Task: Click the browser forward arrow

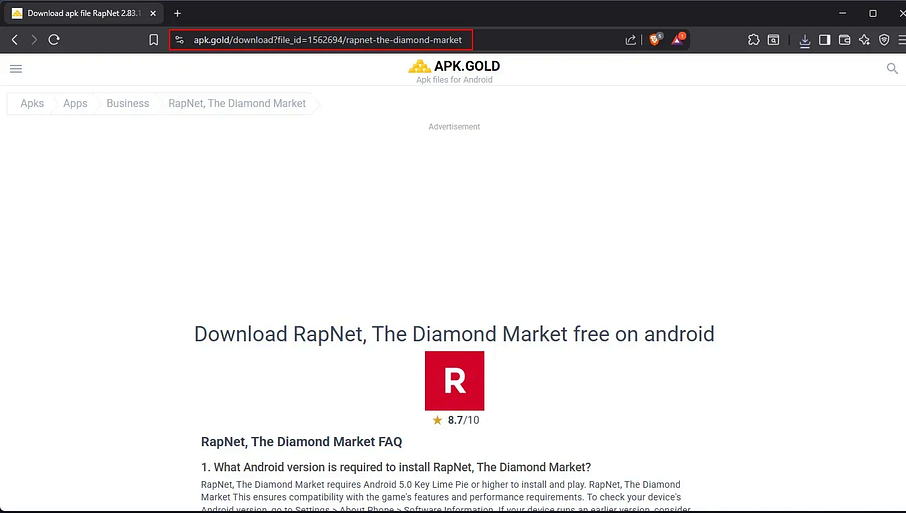Action: point(34,40)
